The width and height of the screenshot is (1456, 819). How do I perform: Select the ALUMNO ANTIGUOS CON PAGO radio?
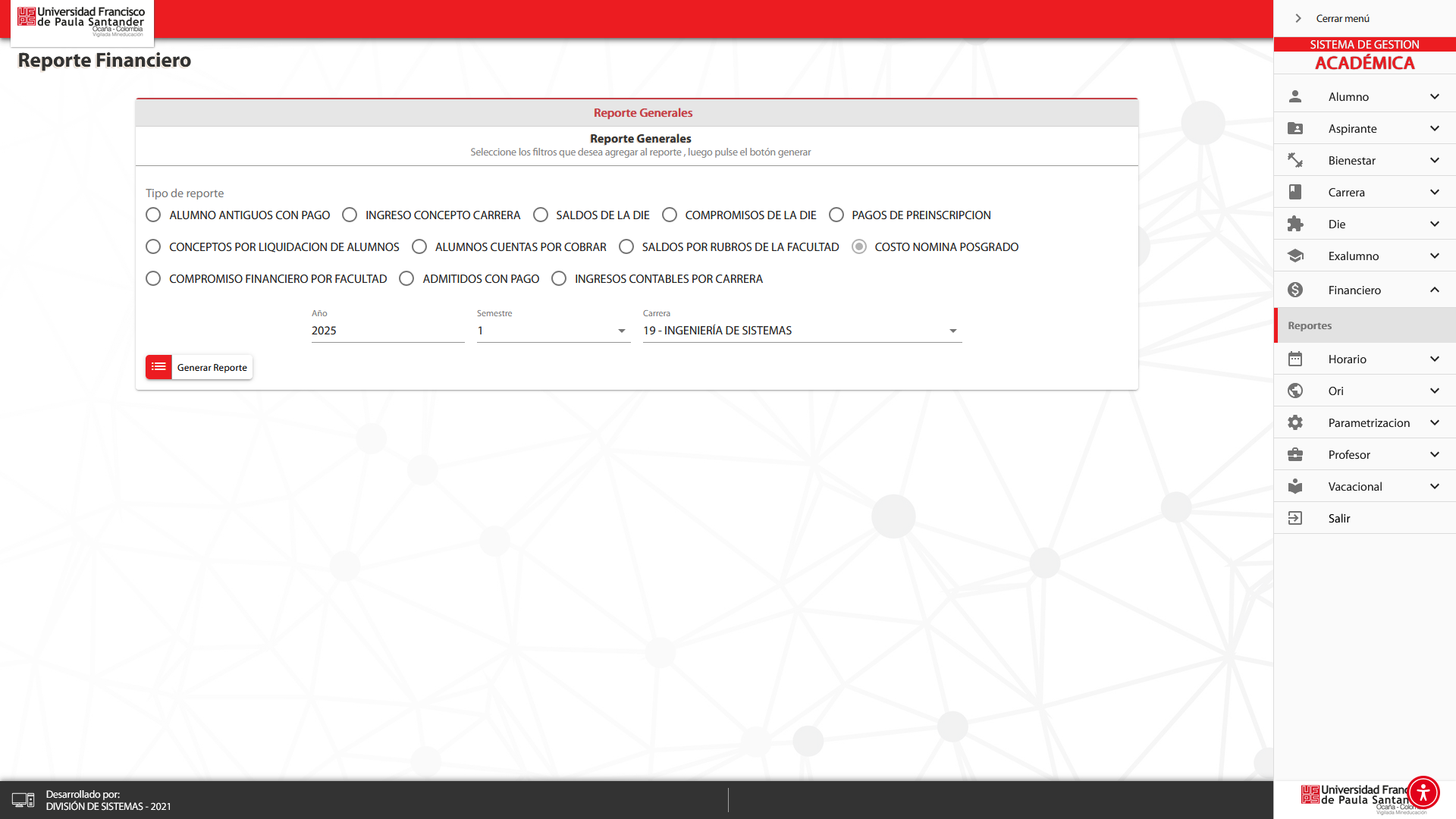[x=153, y=215]
